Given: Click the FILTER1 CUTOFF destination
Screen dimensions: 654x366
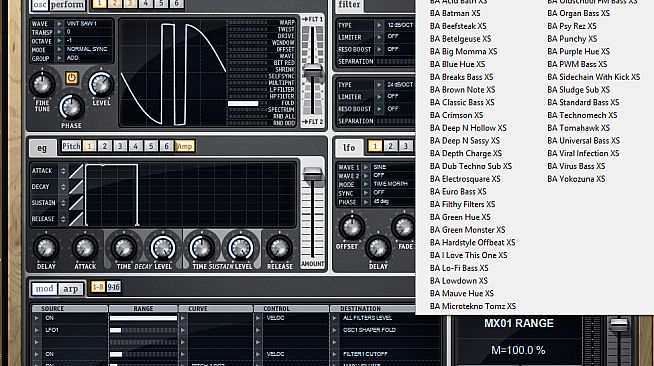Looking at the screenshot, I should click(x=365, y=354).
